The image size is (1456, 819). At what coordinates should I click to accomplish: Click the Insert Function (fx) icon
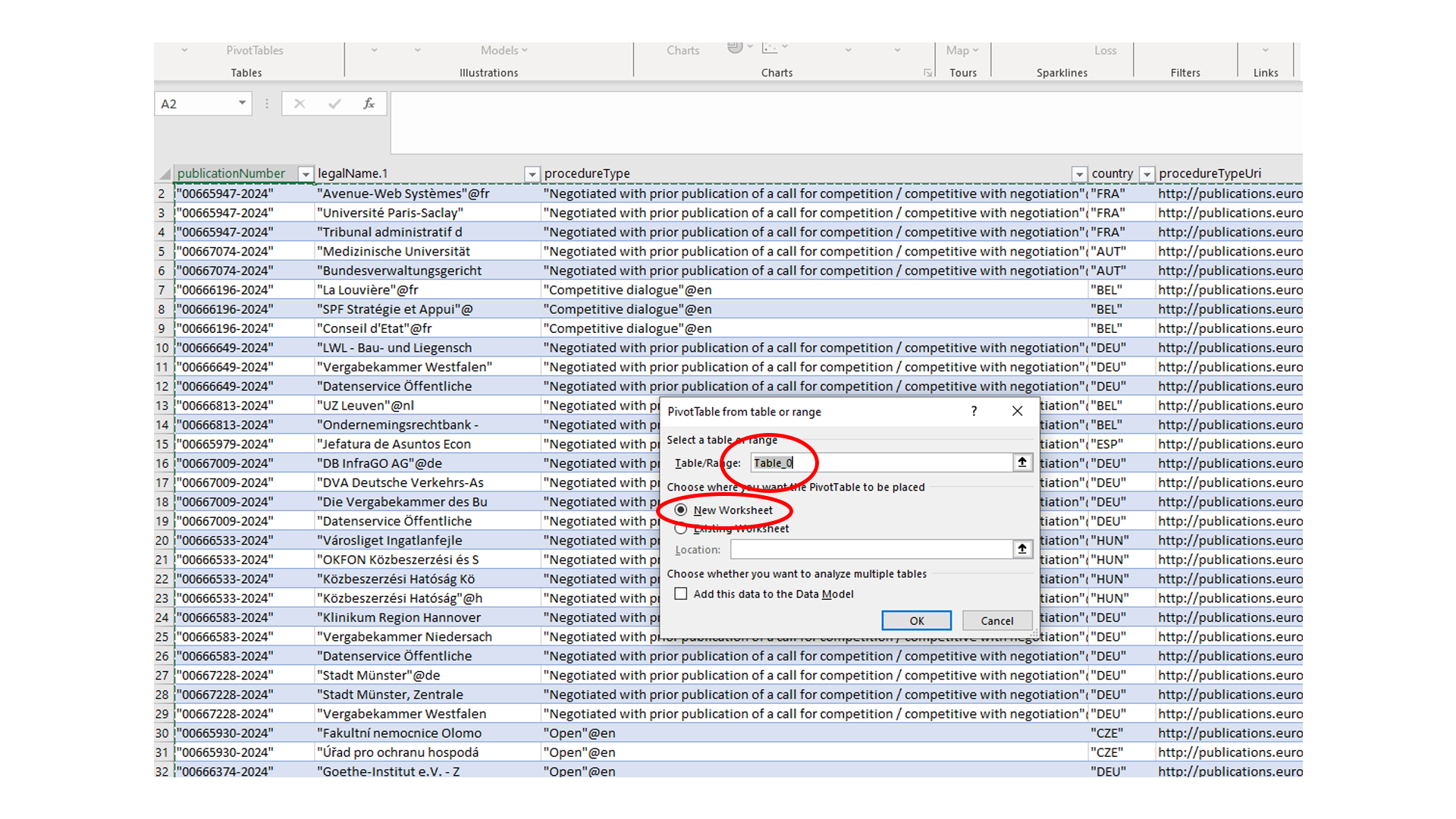pyautogui.click(x=369, y=103)
